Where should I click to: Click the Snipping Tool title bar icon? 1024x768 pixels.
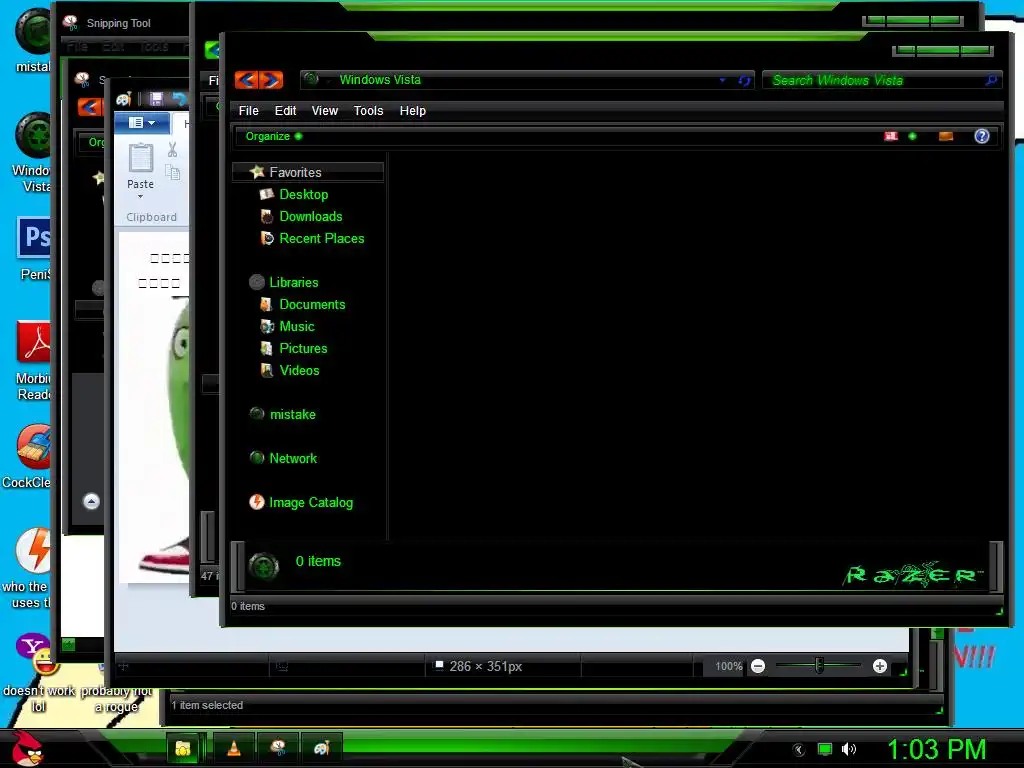(71, 23)
